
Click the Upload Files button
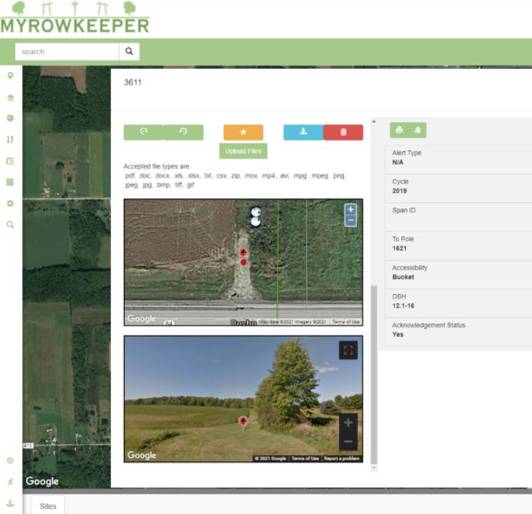[x=243, y=151]
